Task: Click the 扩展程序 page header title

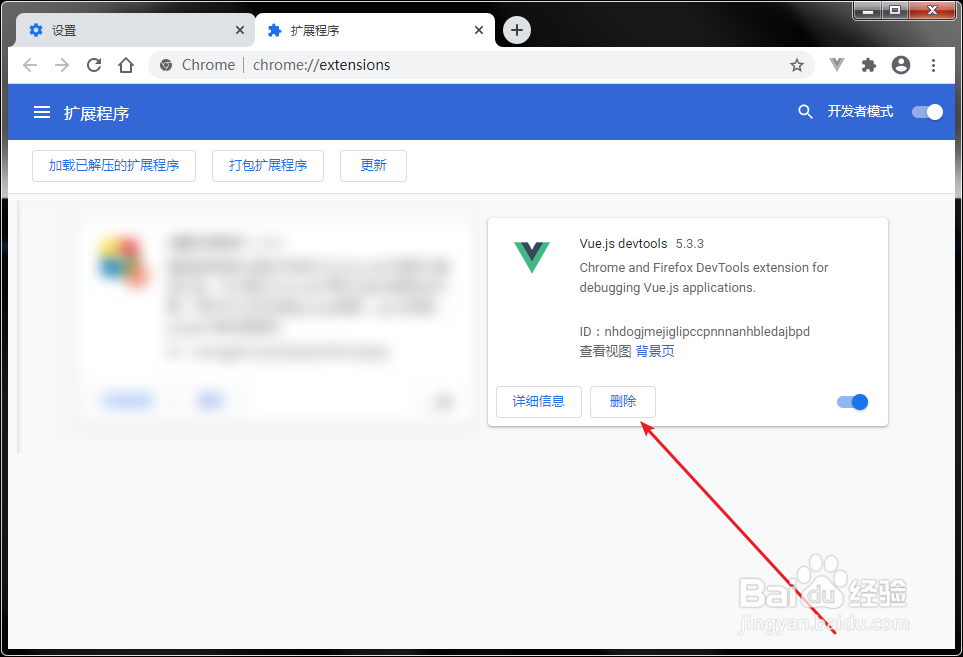Action: [x=96, y=114]
